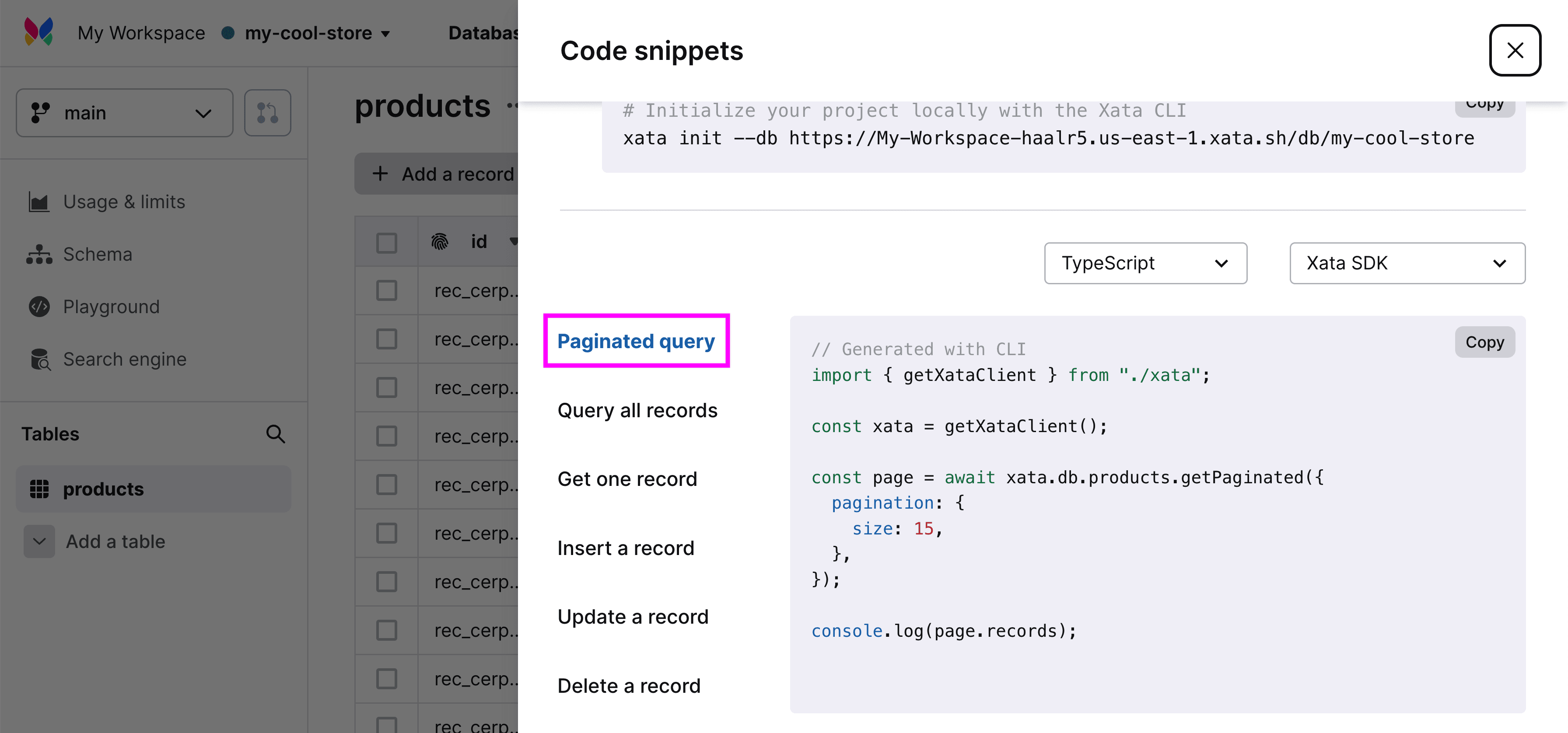1568x733 pixels.
Task: Select Insert a record snippet
Action: (x=626, y=548)
